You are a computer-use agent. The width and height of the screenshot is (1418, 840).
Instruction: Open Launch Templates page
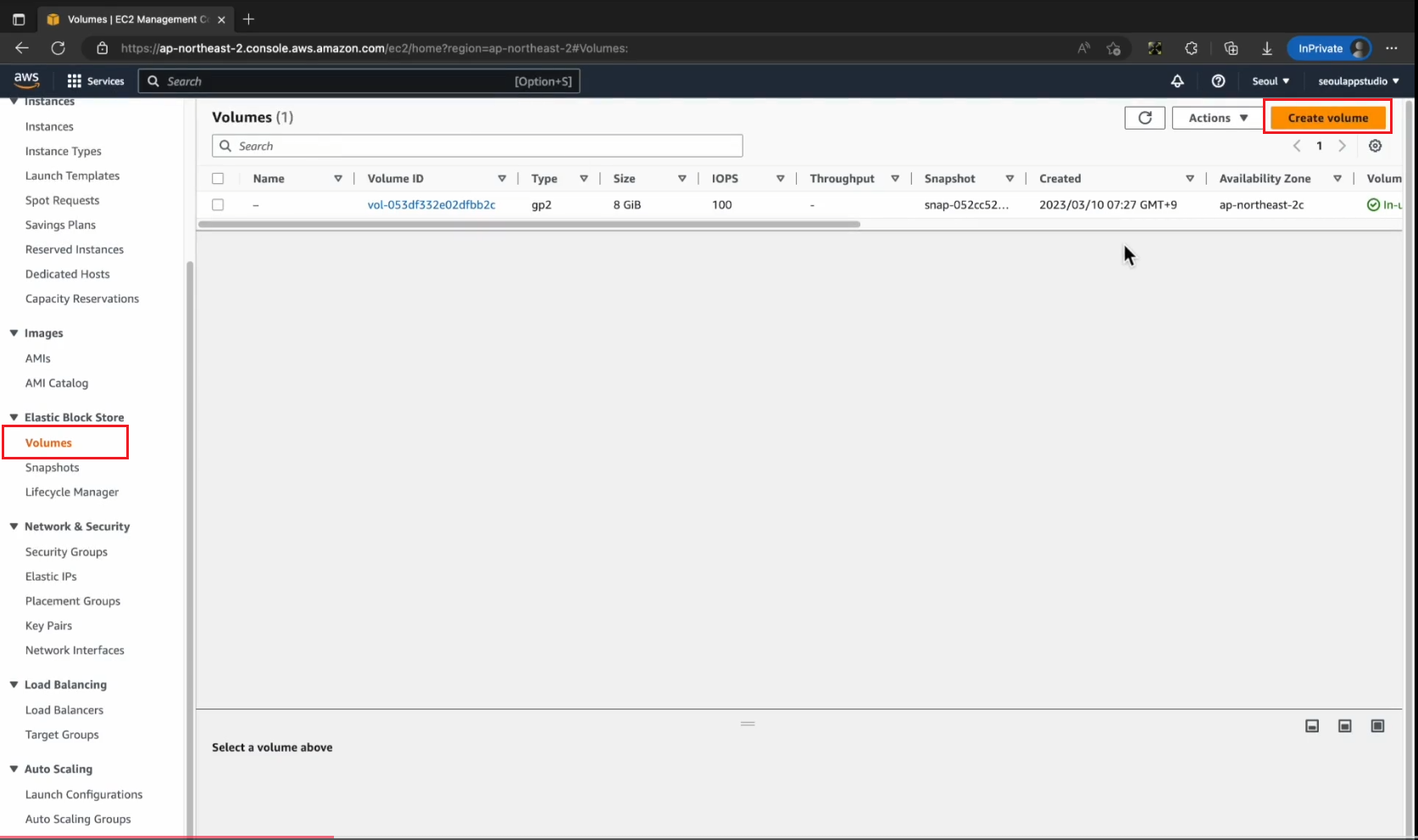click(x=72, y=175)
